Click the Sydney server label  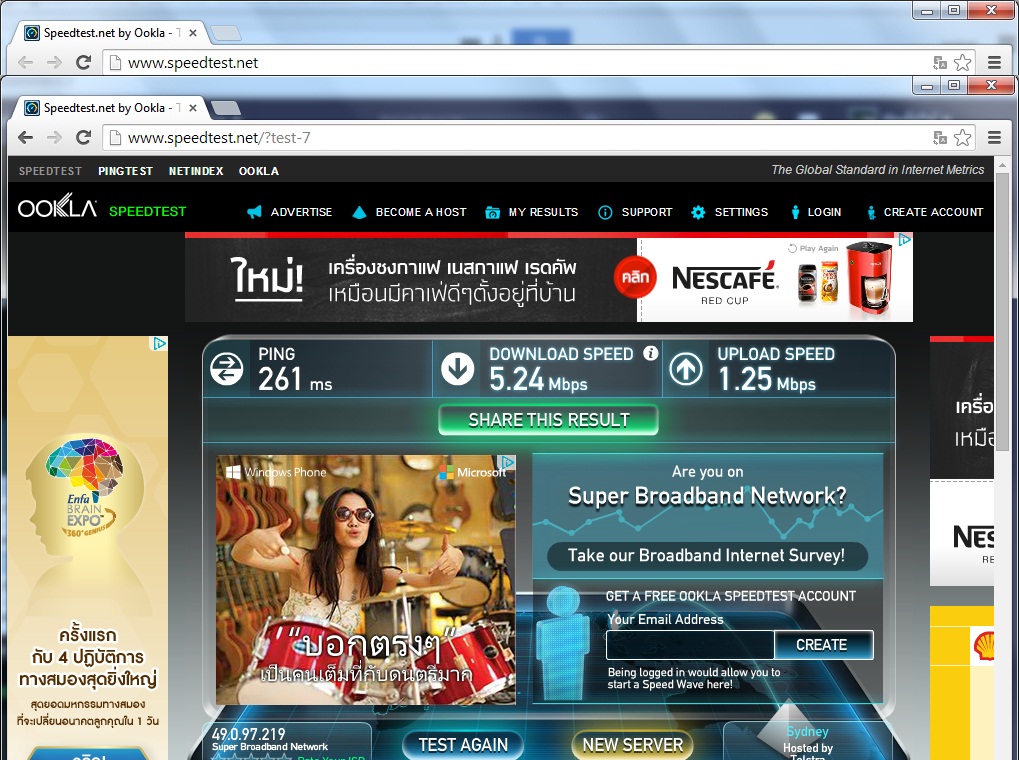(x=807, y=731)
